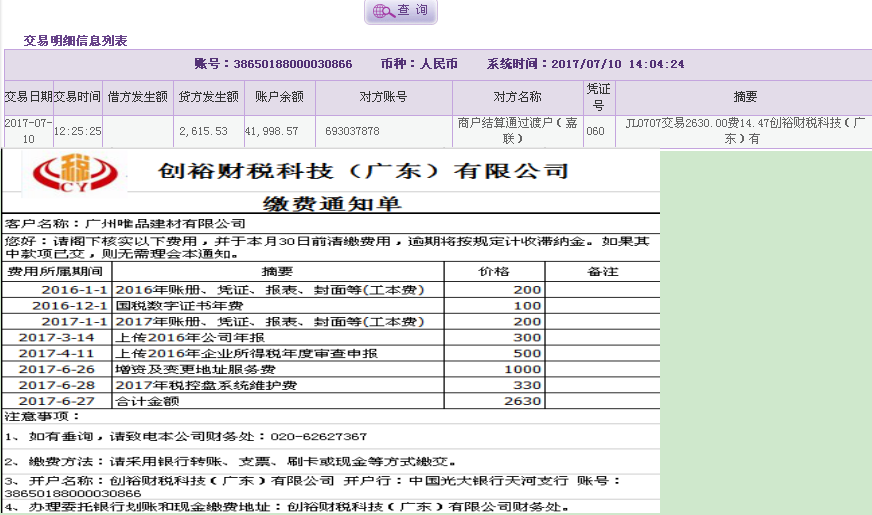Select the account balance 41,998.57 cell
The height and width of the screenshot is (515, 872).
click(x=273, y=131)
